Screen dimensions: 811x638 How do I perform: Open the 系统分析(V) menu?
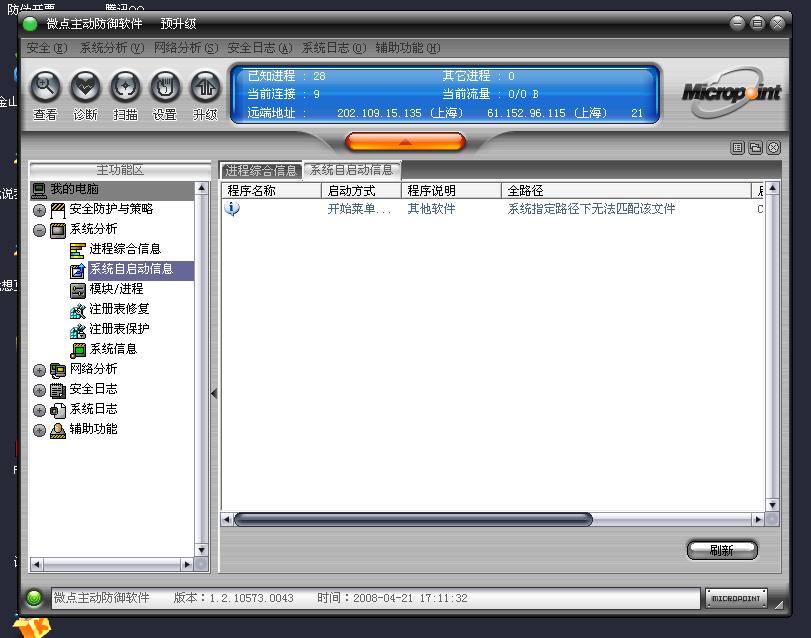tap(112, 48)
